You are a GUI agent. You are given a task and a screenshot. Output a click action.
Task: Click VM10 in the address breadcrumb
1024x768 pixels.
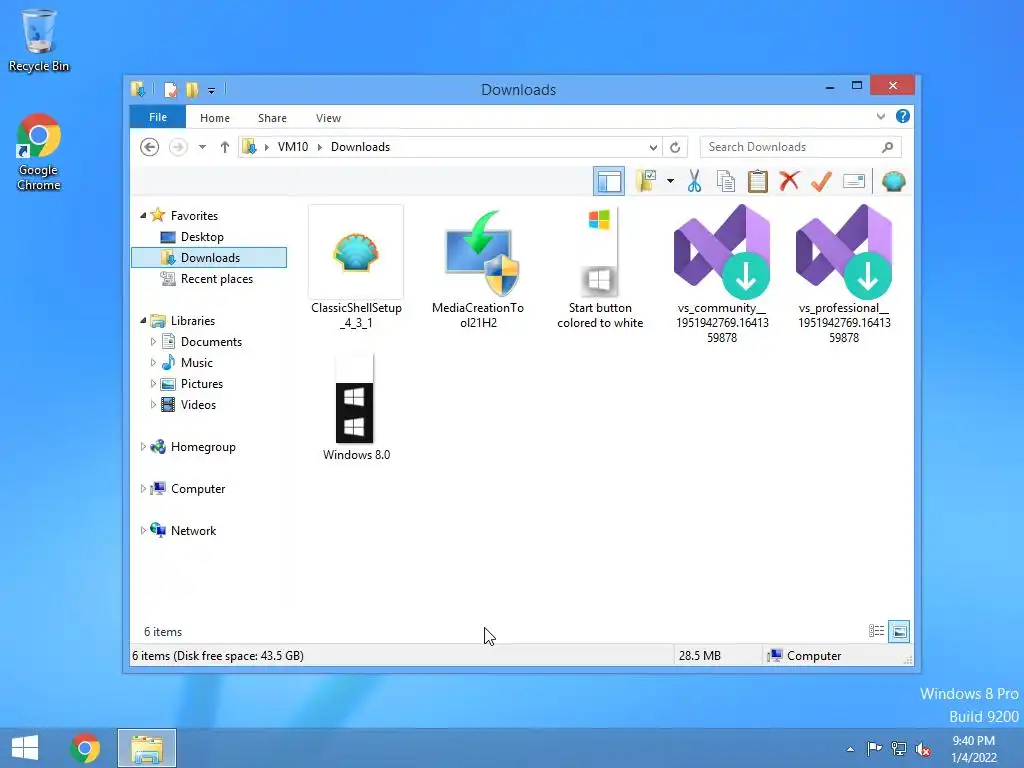293,147
